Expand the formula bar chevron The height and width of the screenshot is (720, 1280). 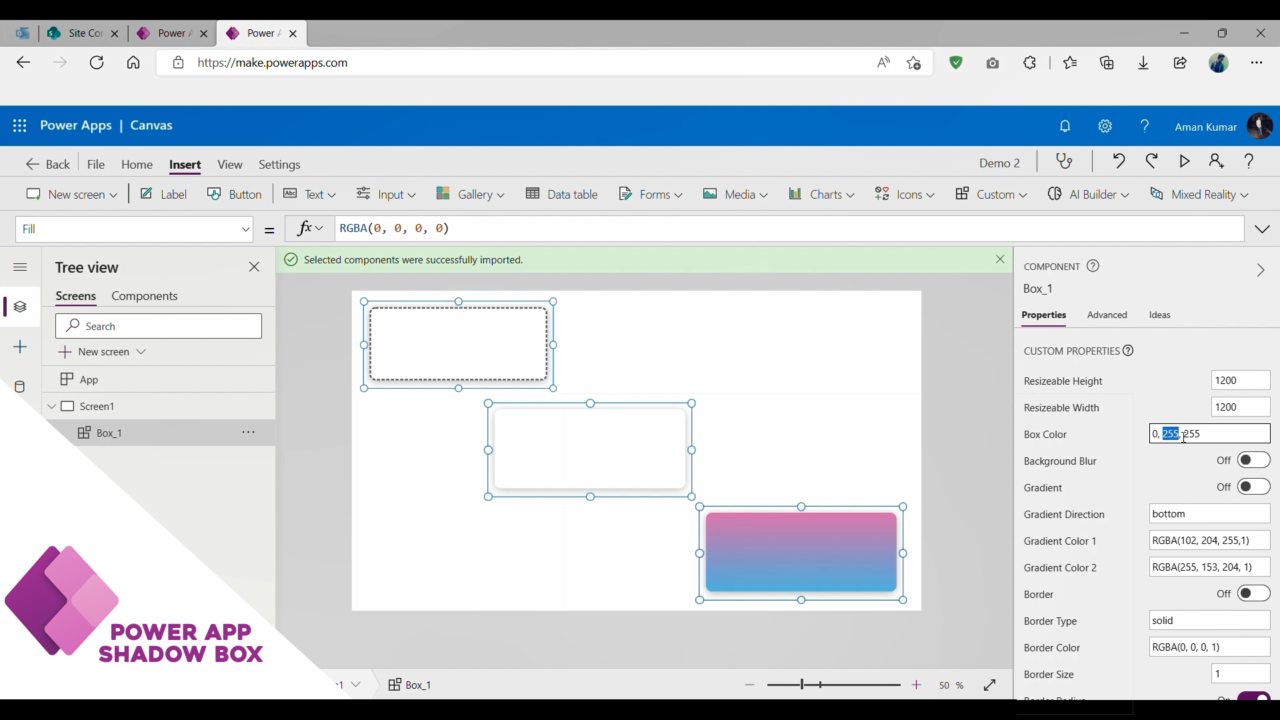pyautogui.click(x=1262, y=229)
